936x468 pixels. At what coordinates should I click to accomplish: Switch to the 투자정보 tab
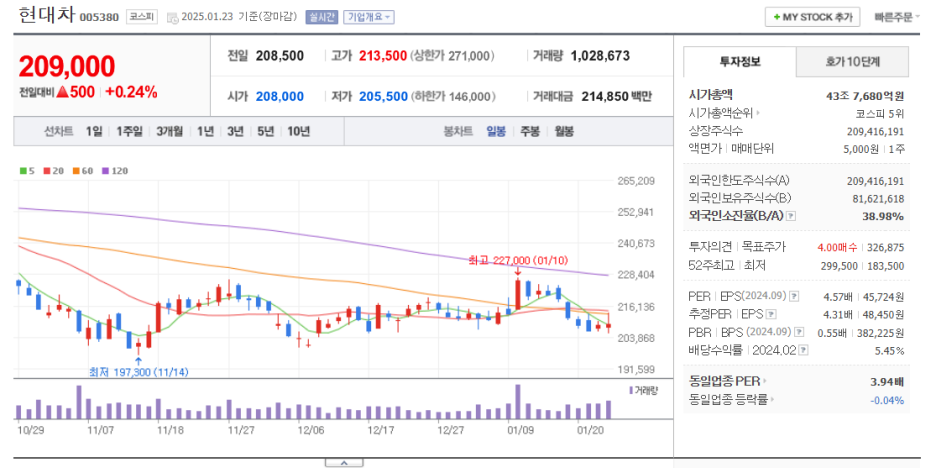coord(740,61)
